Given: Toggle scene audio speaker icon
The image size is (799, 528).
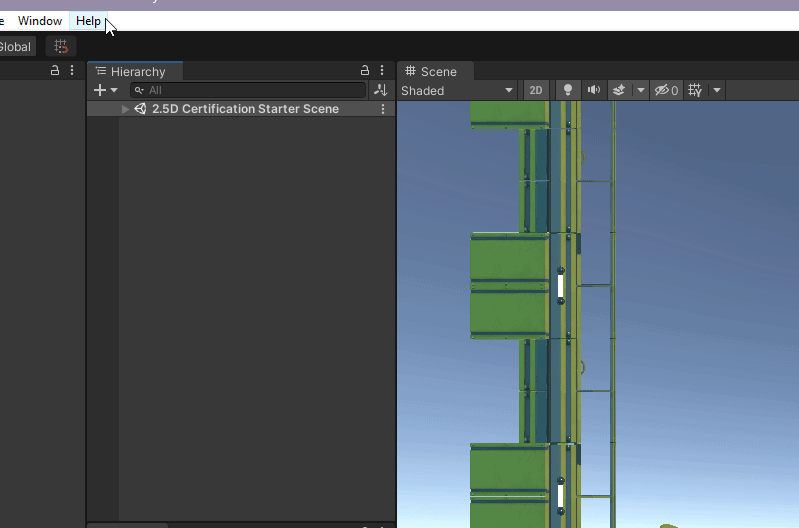Looking at the screenshot, I should pos(594,90).
